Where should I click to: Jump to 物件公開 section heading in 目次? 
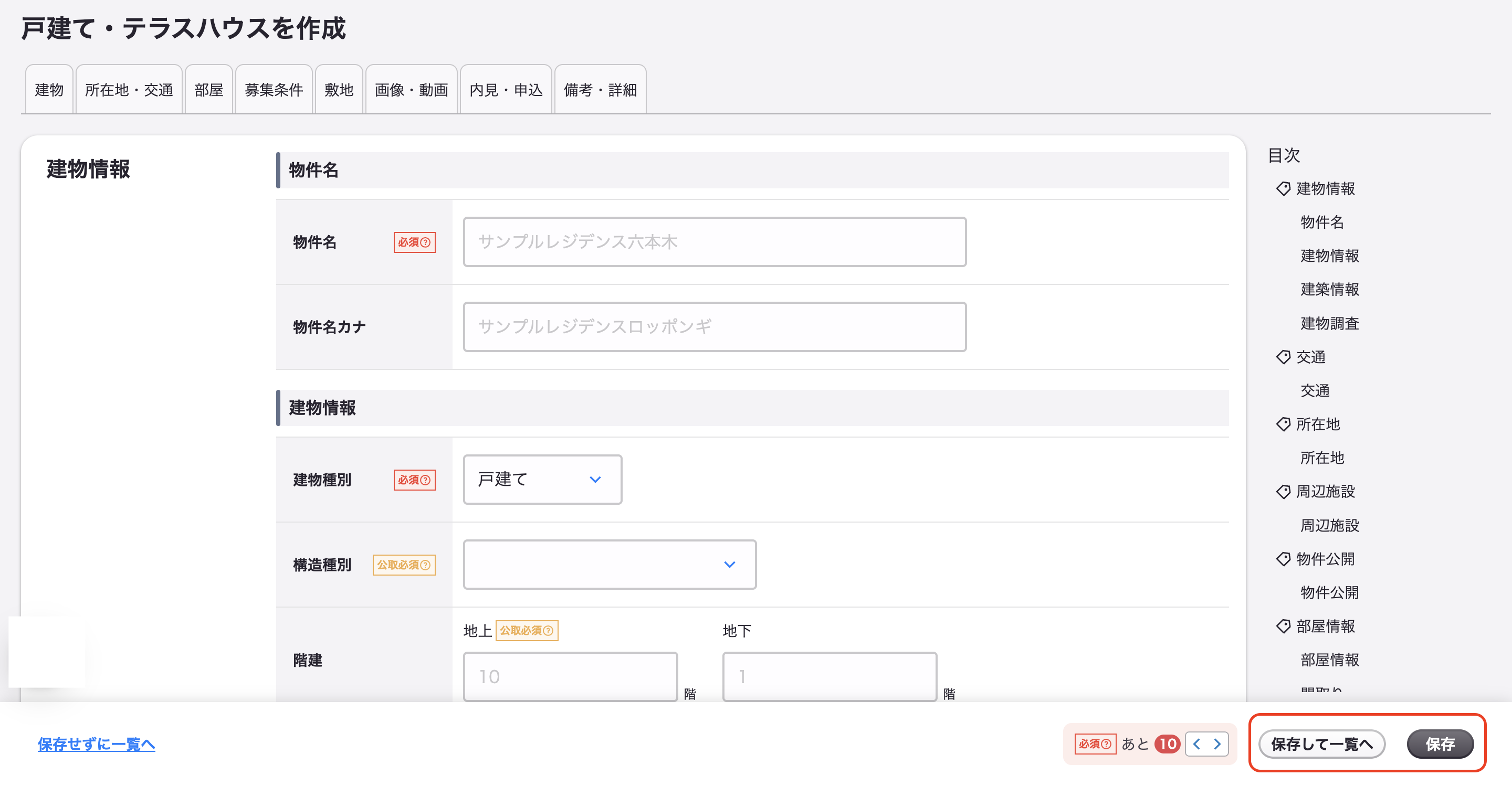point(1325,558)
